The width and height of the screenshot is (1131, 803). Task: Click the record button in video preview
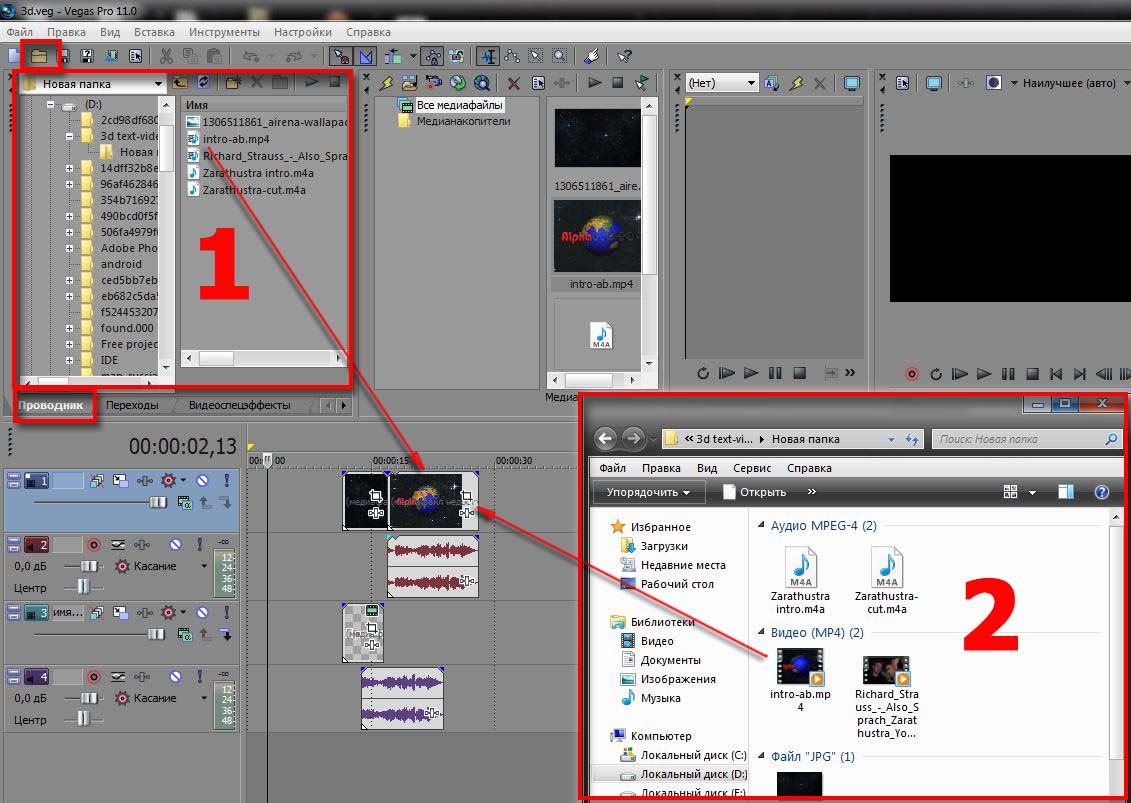click(911, 374)
